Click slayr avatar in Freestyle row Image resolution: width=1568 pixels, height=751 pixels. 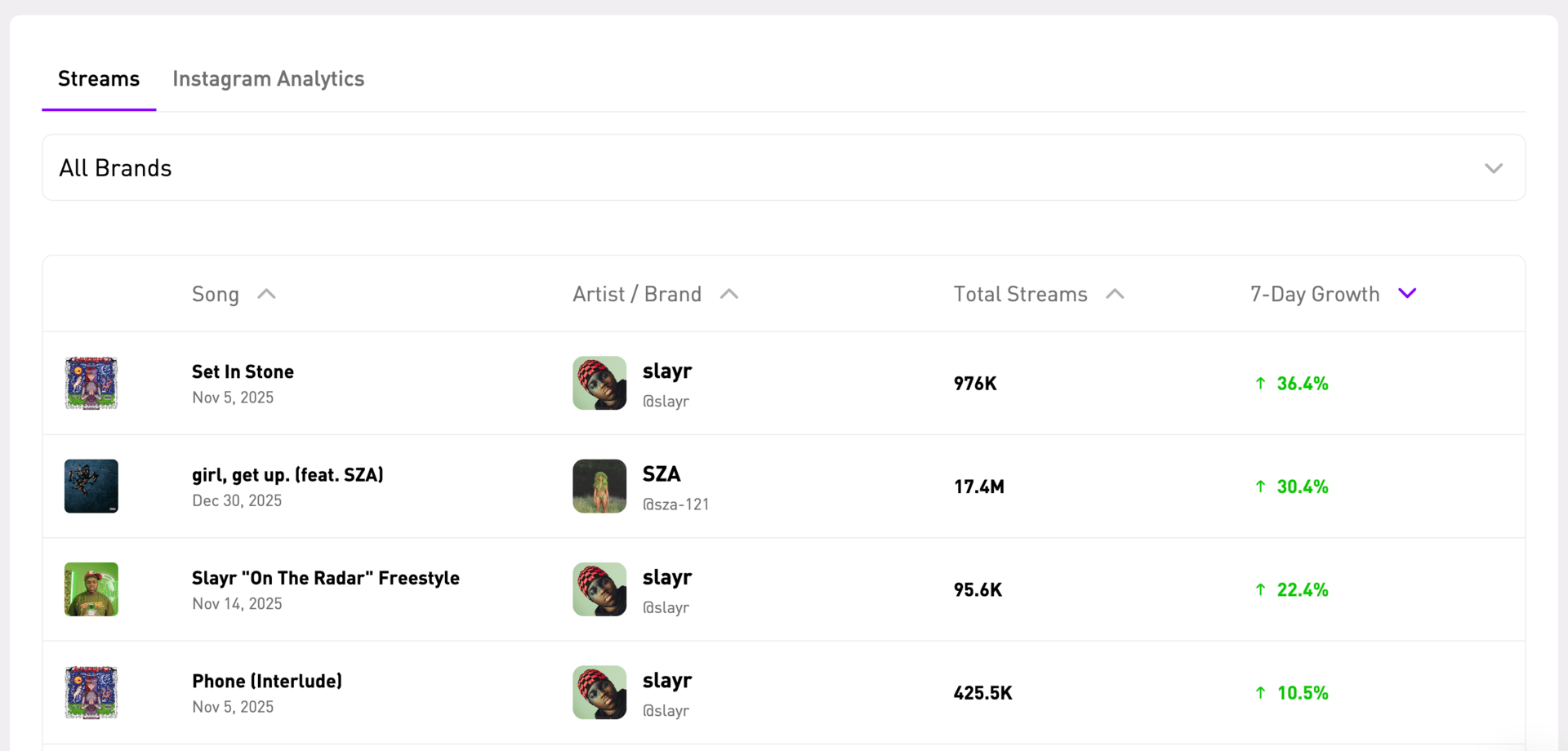pos(599,589)
